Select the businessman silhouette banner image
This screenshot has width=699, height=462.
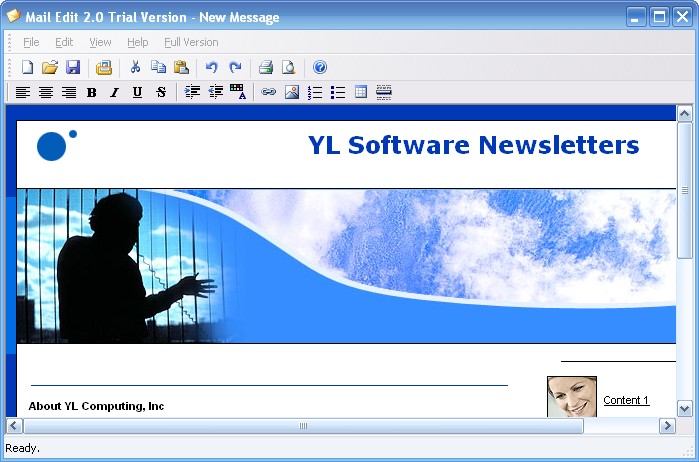(x=346, y=266)
